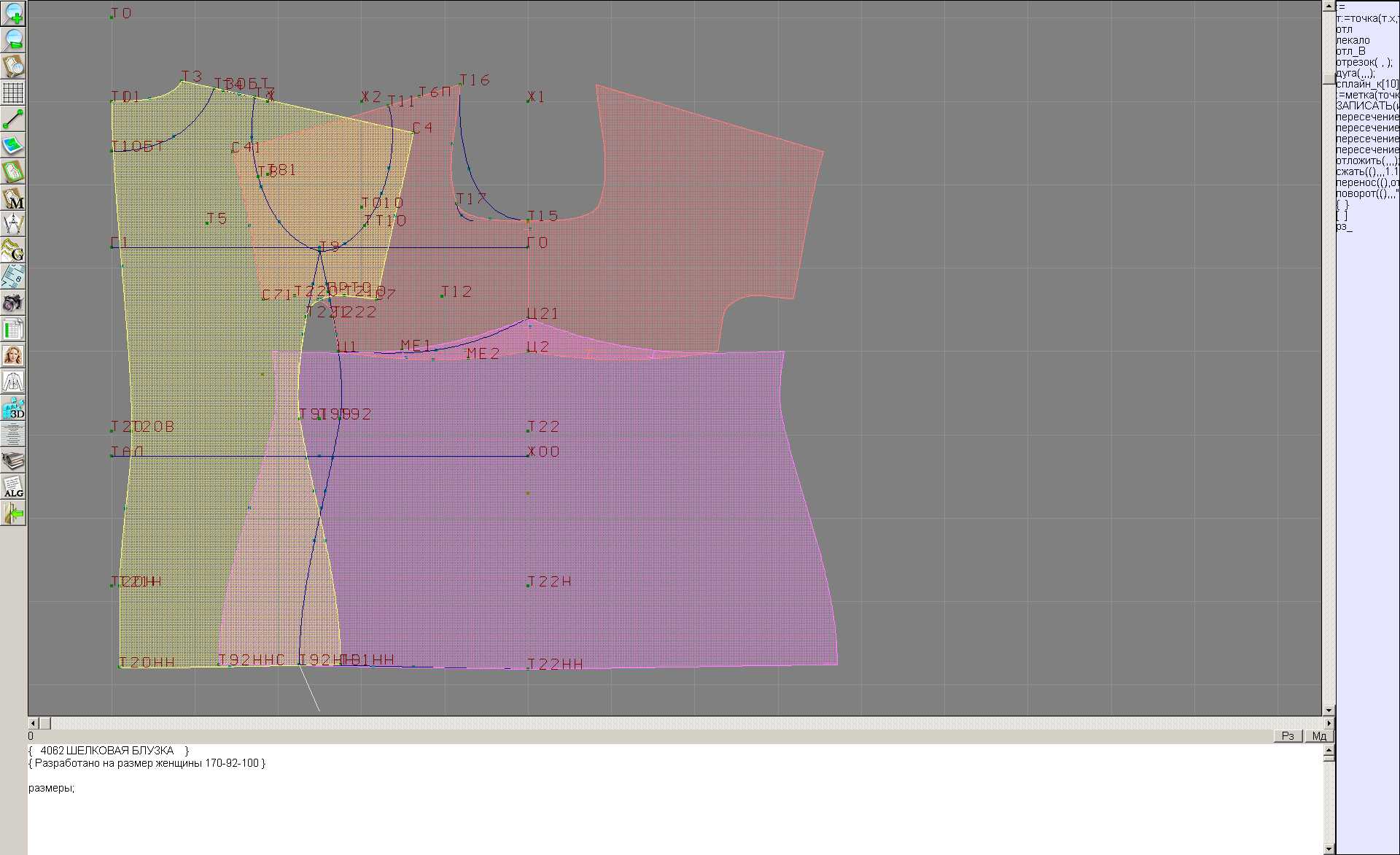Viewport: 1400px width, 855px height.
Task: Select 'лекало' in the command list
Action: [x=1353, y=40]
